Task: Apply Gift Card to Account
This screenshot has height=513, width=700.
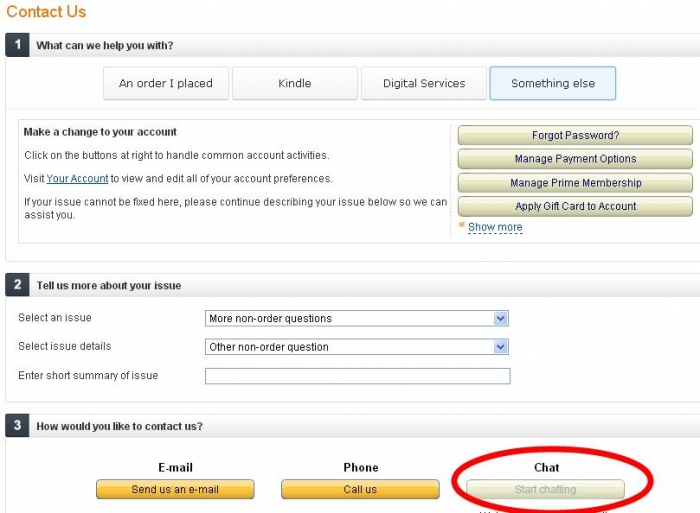Action: pyautogui.click(x=575, y=206)
